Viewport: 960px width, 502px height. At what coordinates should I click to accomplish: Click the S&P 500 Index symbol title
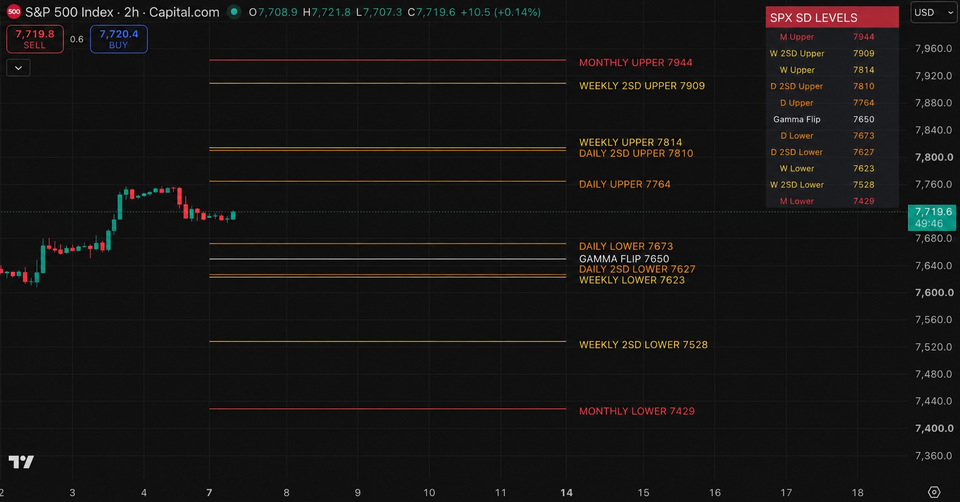tap(69, 12)
